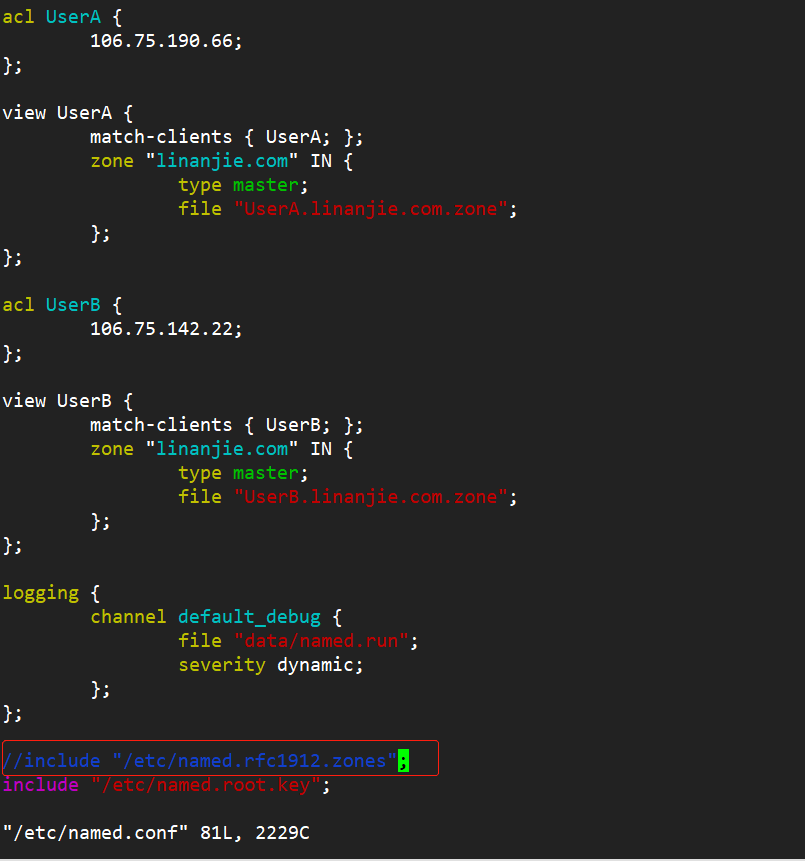
Task: Click the 'severity dynamic;' line
Action: (271, 665)
